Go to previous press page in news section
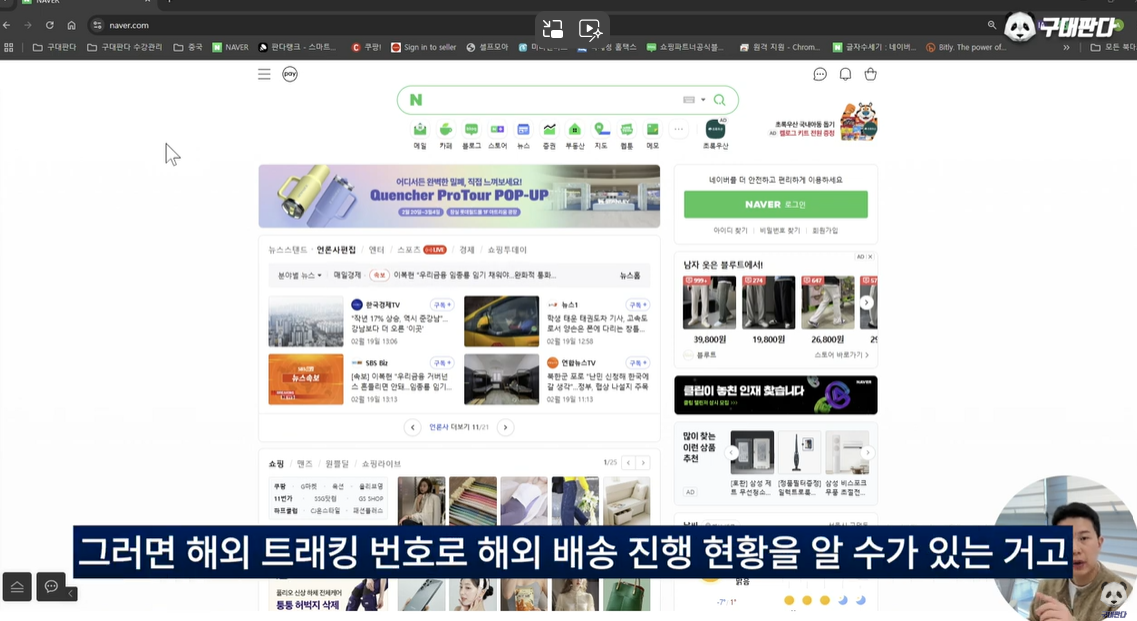 pos(413,427)
